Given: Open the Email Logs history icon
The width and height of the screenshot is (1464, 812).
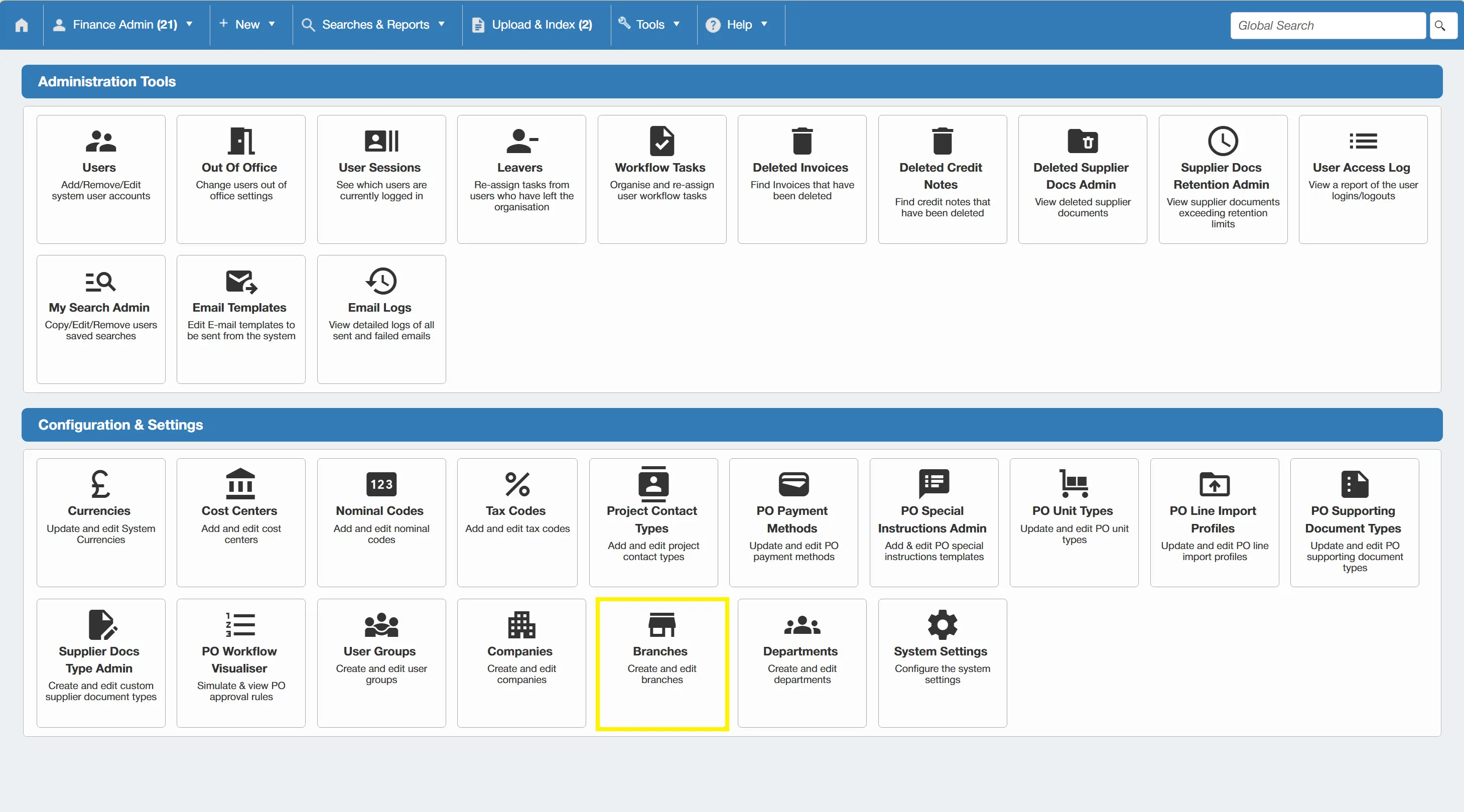Looking at the screenshot, I should 381,281.
